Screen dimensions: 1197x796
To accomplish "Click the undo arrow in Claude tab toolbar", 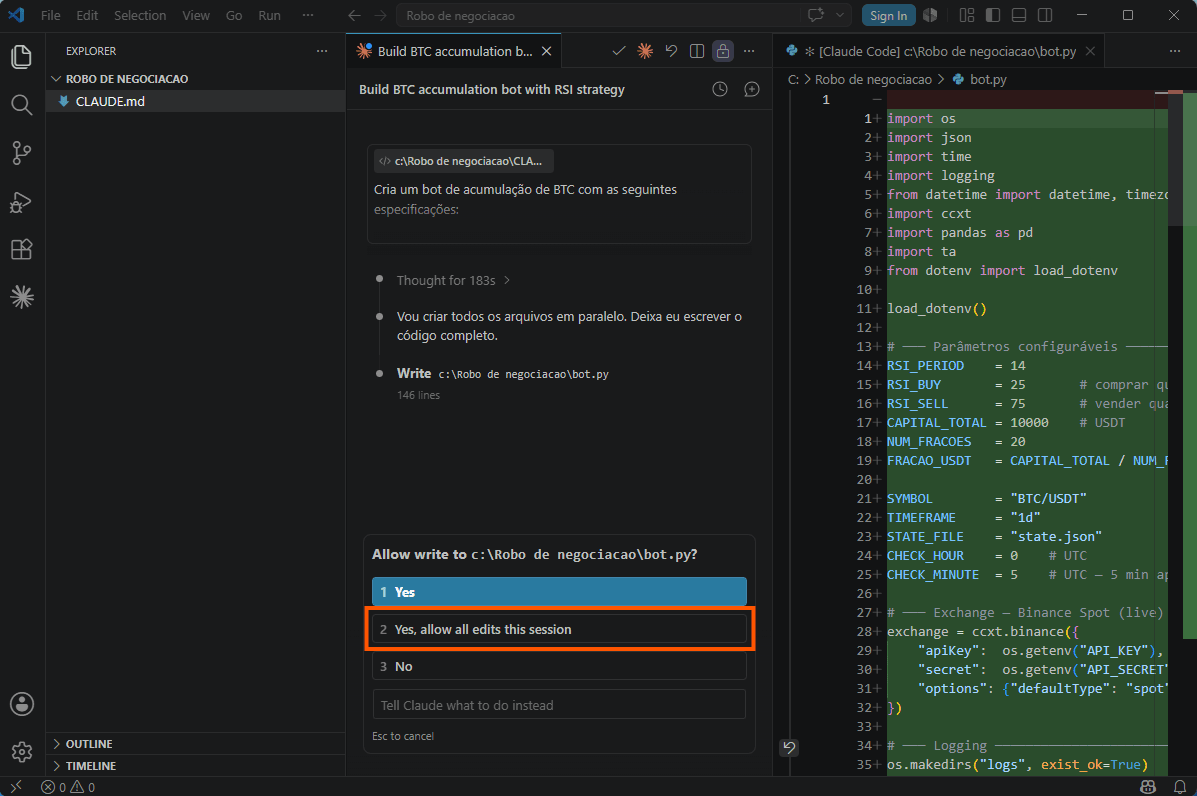I will tap(671, 51).
